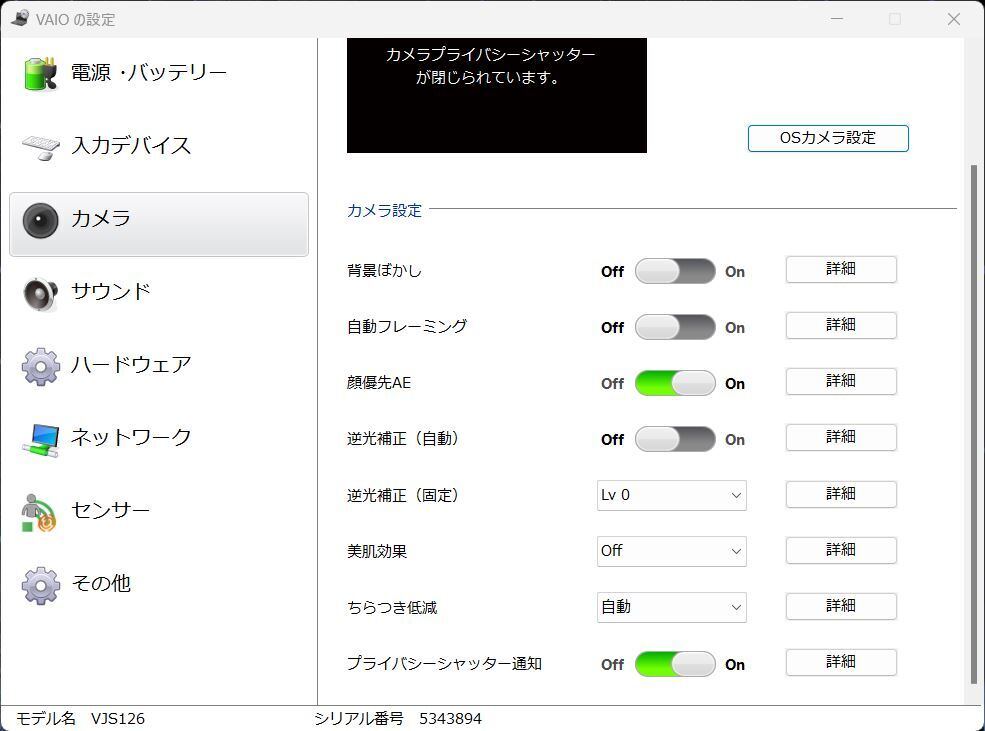Click the 顔優先AE label
Image resolution: width=985 pixels, height=731 pixels.
tap(379, 383)
